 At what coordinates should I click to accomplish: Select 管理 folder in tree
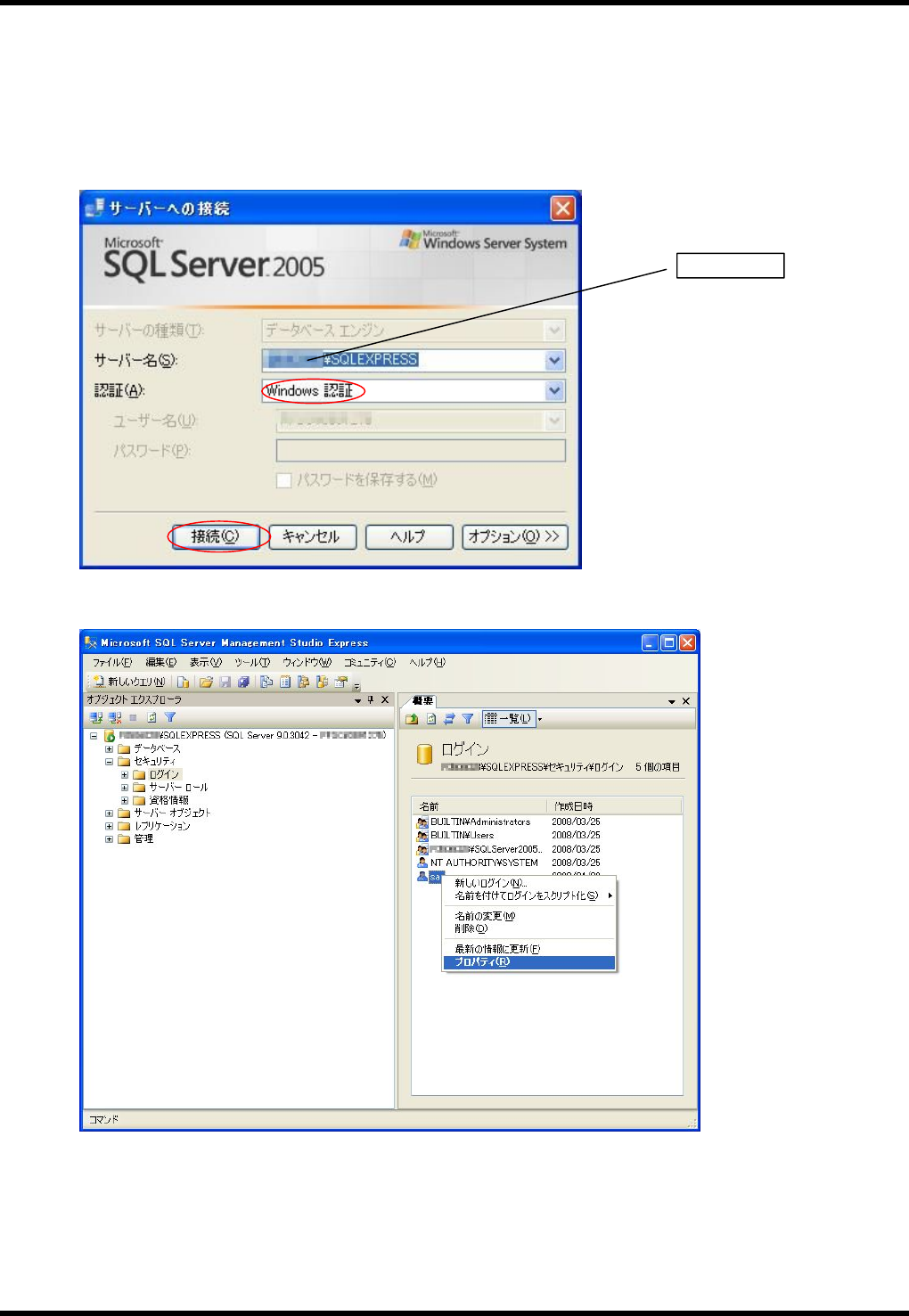click(143, 838)
